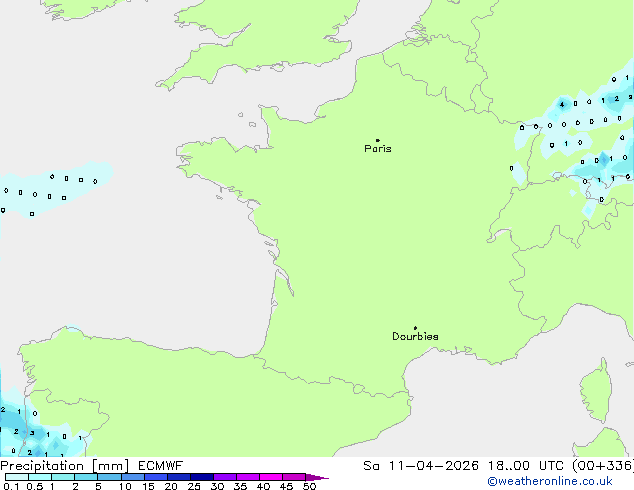Click the '25' legend scale value
634x490 pixels.
coord(194,486)
